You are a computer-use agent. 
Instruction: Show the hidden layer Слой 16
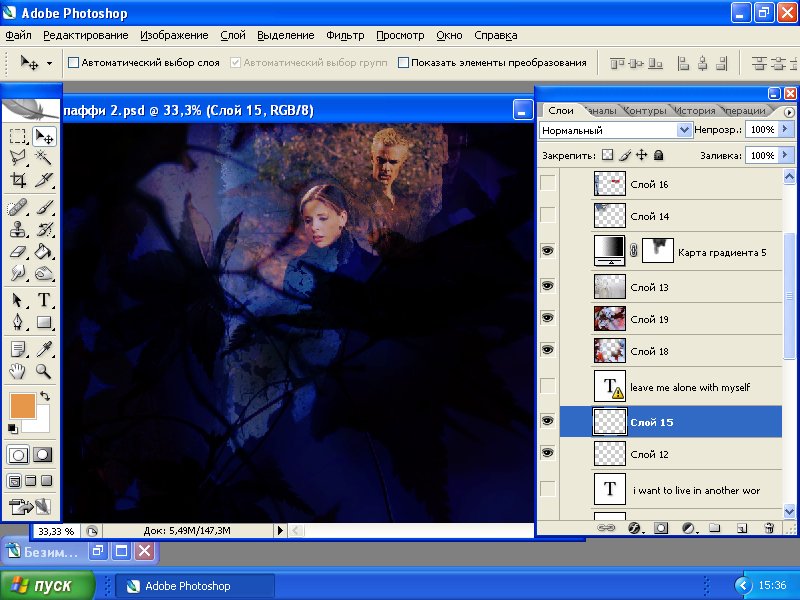click(x=547, y=184)
